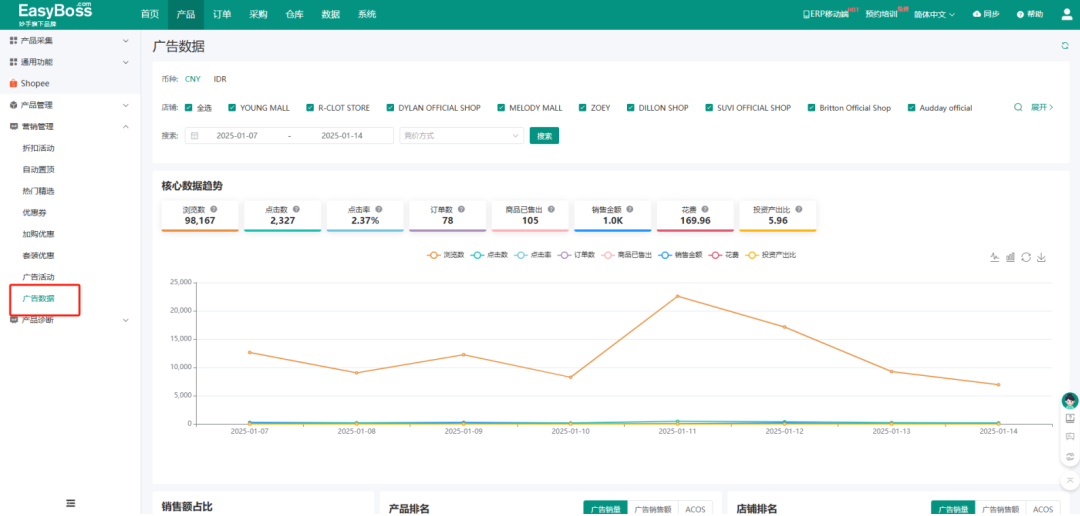Open the 简体中文 language dropdown

click(x=934, y=14)
